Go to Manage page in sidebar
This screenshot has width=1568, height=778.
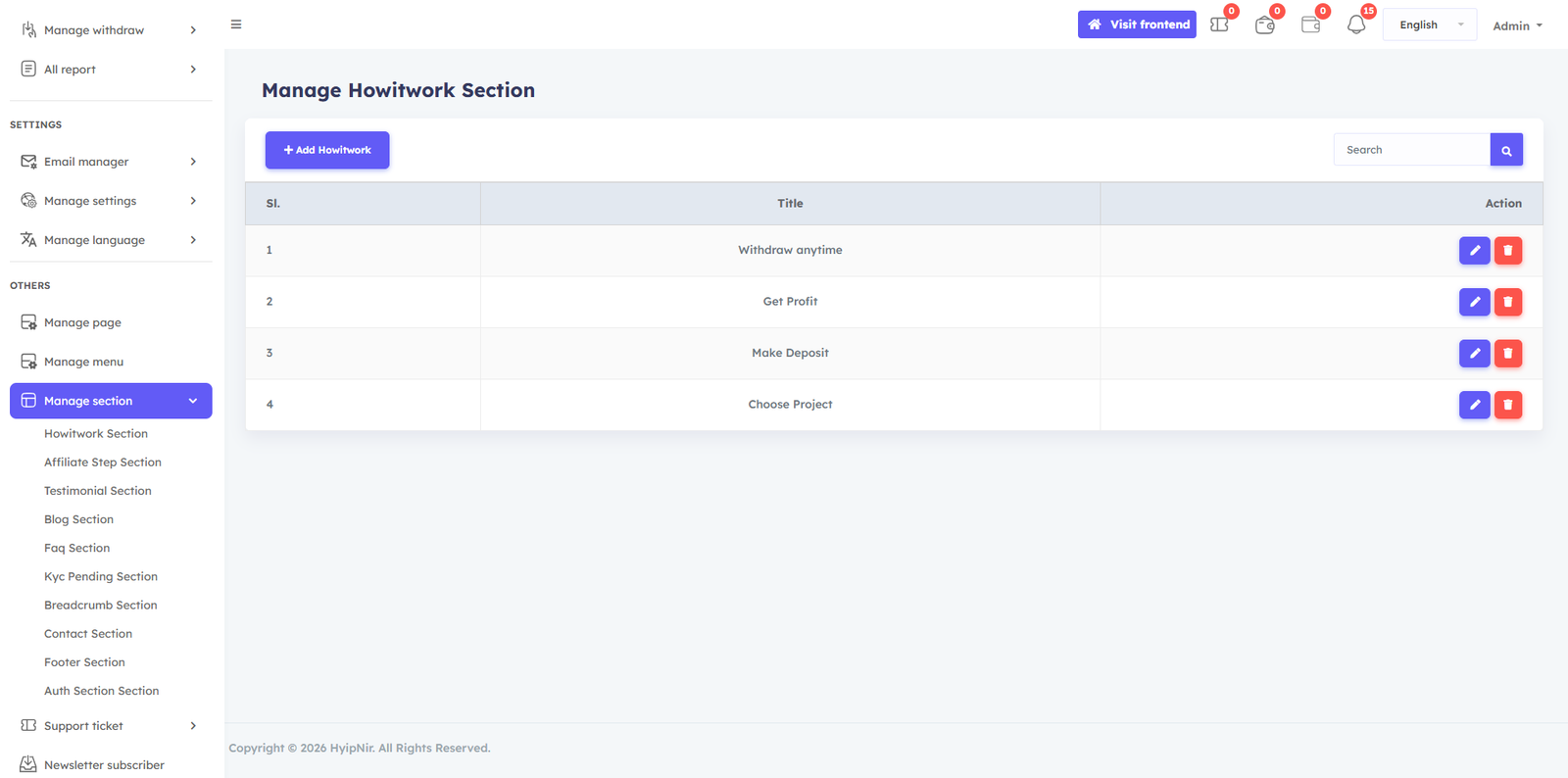click(82, 322)
